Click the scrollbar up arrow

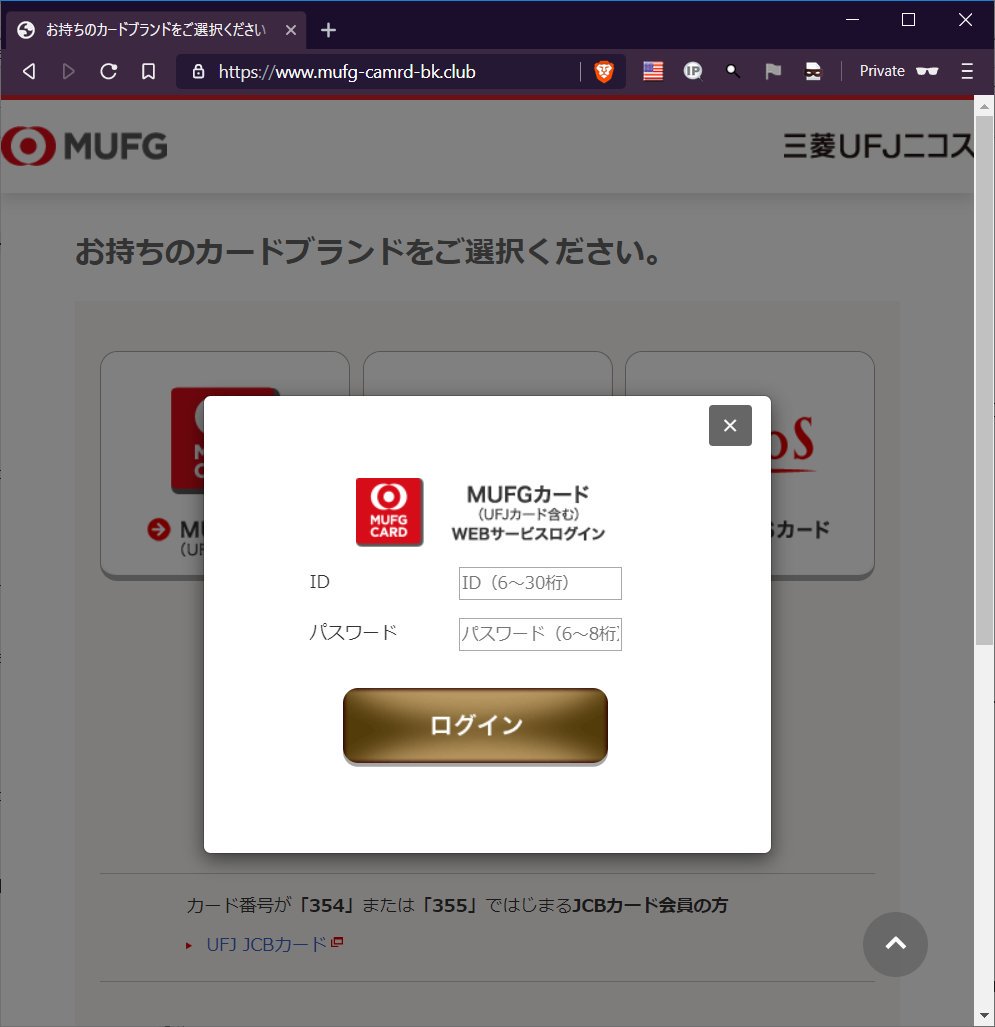pos(984,106)
